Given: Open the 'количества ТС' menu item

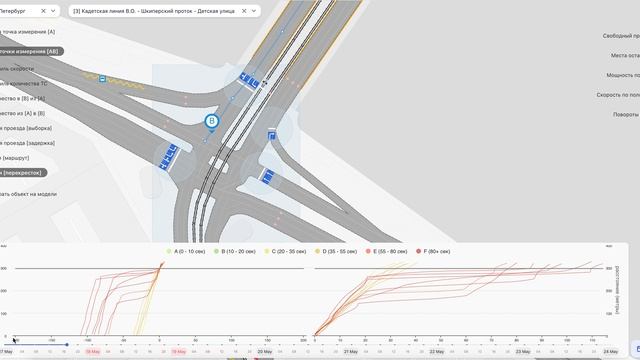Looking at the screenshot, I should [x=24, y=84].
